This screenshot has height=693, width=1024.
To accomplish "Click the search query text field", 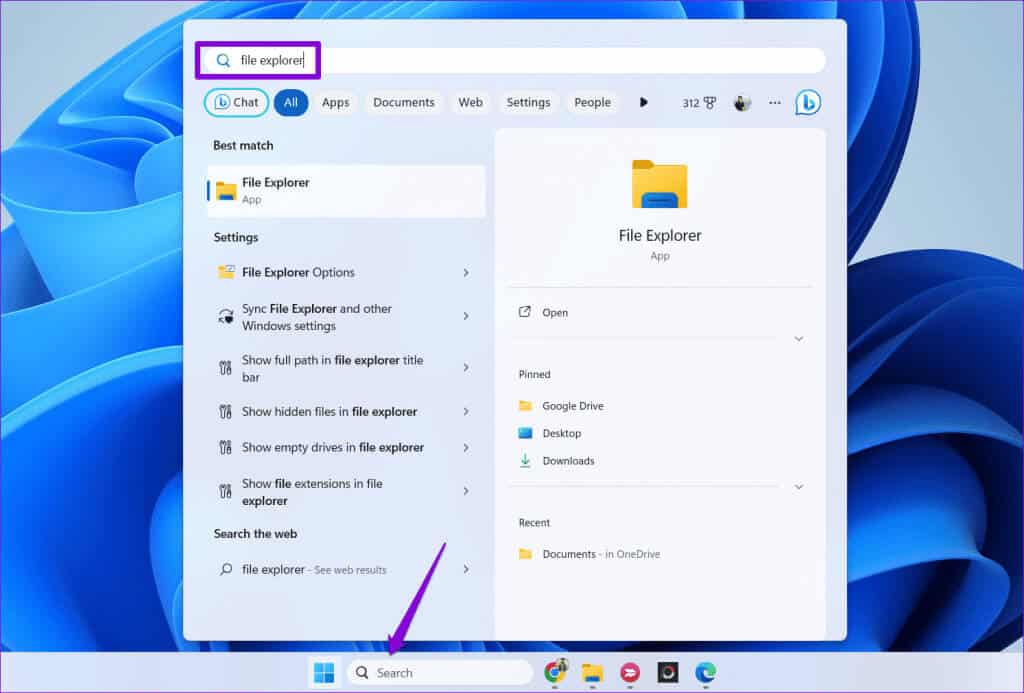I will coord(513,61).
